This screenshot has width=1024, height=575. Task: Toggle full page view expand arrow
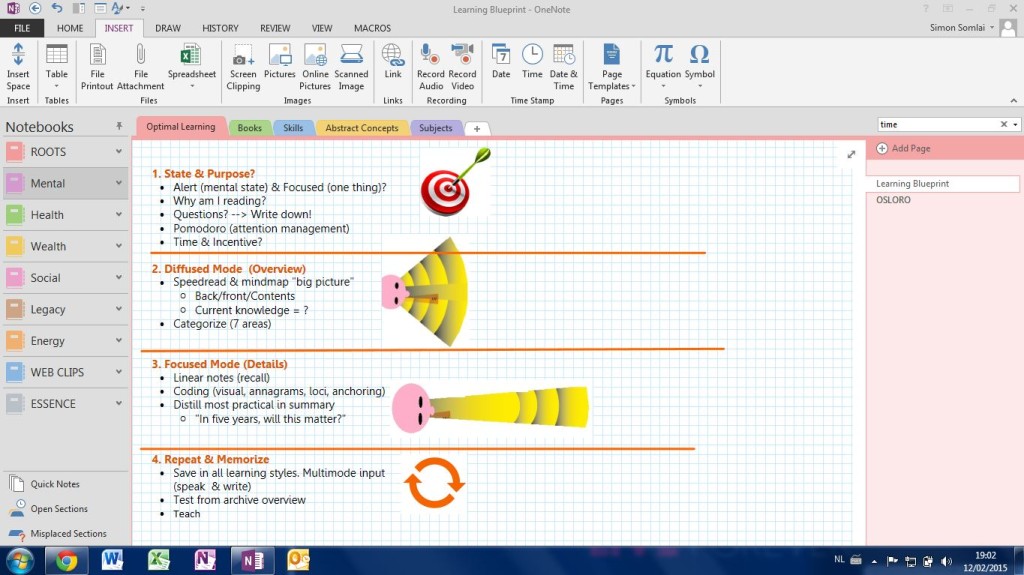pos(851,154)
